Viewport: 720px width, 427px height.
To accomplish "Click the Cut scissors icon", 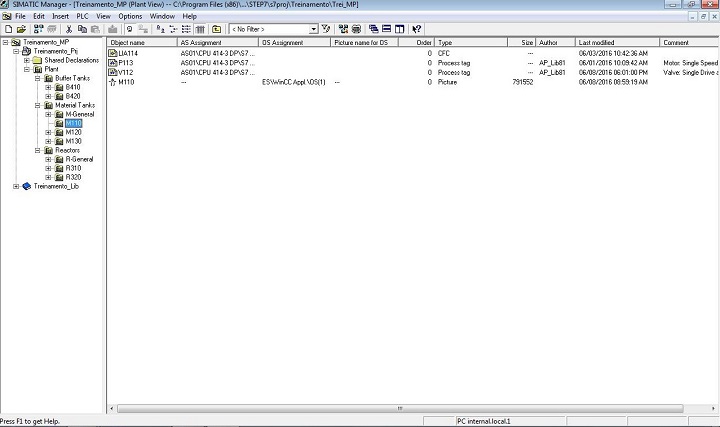I will (69, 29).
